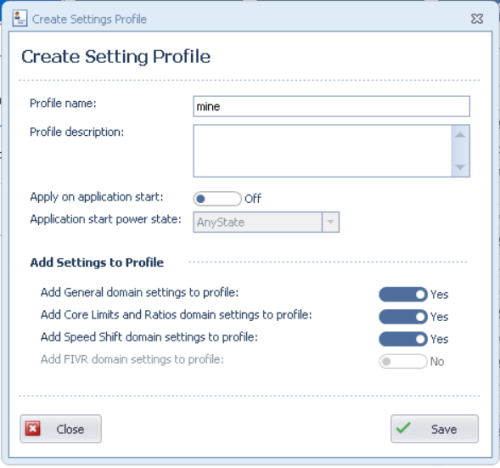Image resolution: width=500 pixels, height=468 pixels.
Task: Open the AnyState power state dropdown arrow
Action: pos(331,222)
